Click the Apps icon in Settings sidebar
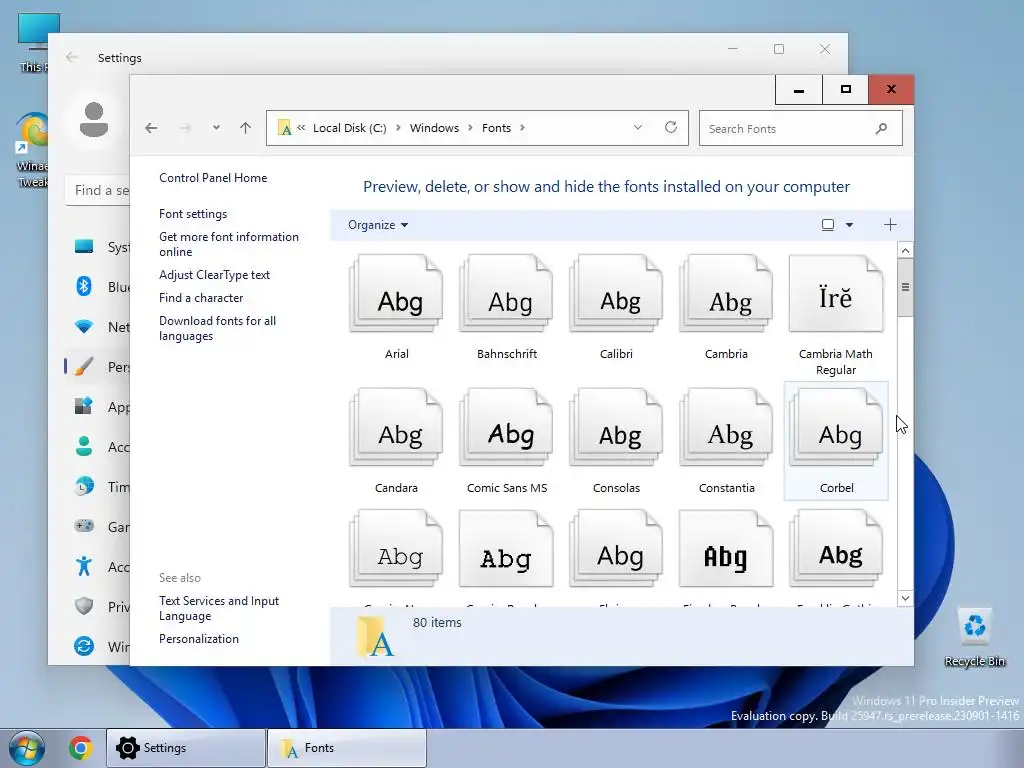The image size is (1024, 768). click(x=84, y=406)
